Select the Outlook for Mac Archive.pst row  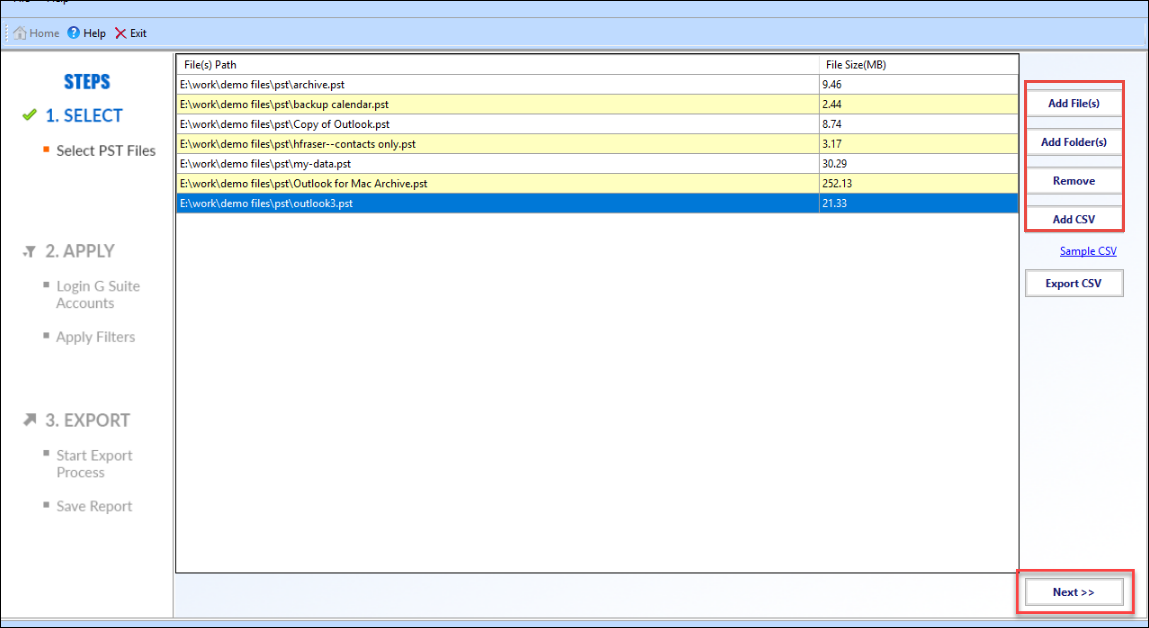tap(597, 183)
